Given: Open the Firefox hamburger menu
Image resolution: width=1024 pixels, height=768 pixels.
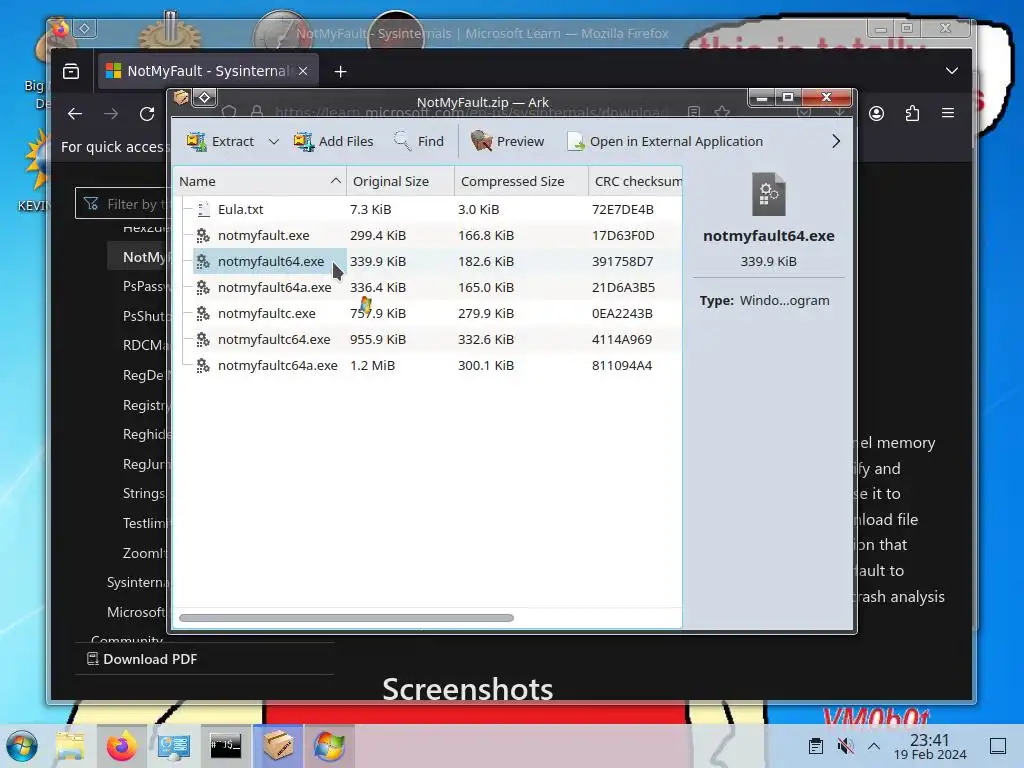Looking at the screenshot, I should [x=948, y=114].
